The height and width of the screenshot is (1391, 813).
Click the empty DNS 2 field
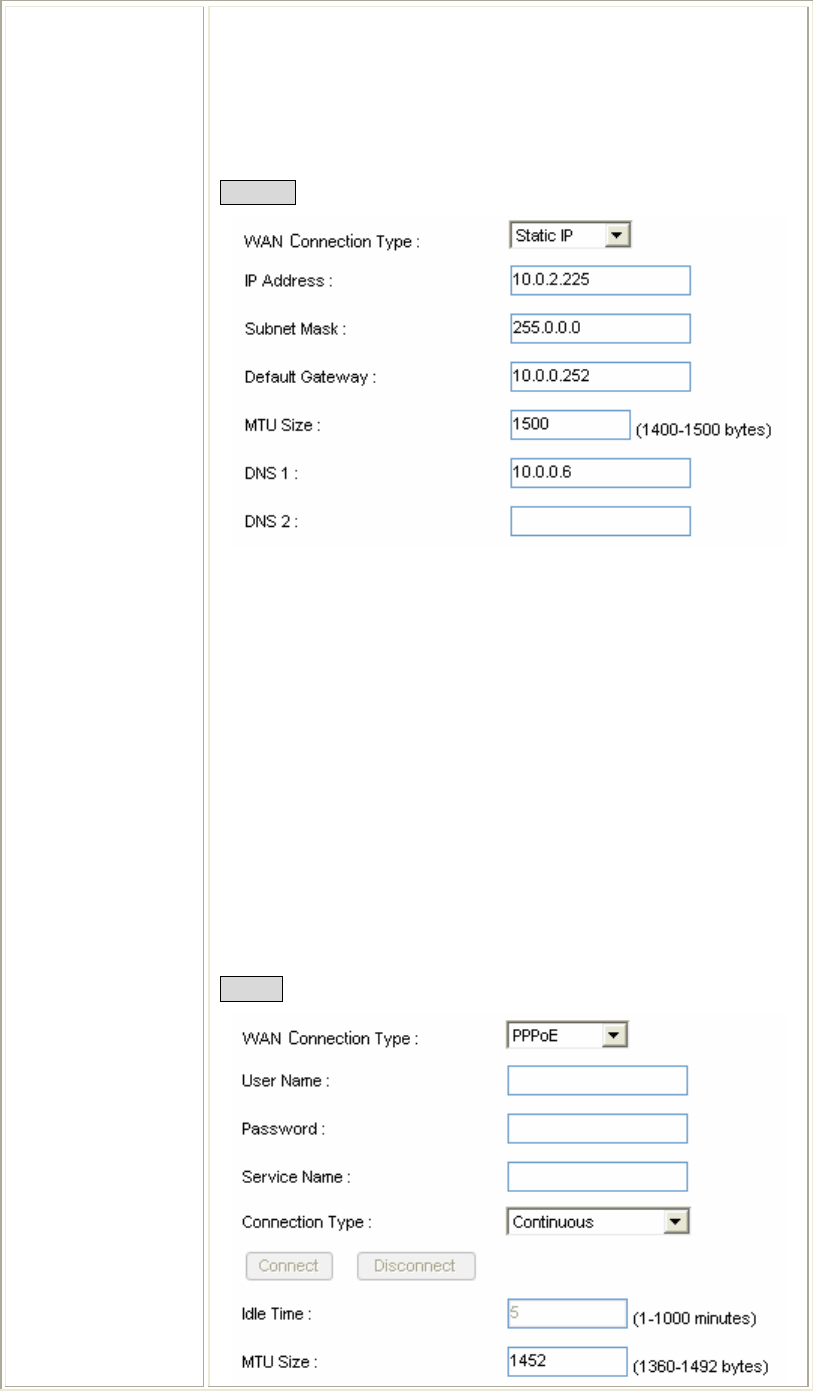[600, 521]
